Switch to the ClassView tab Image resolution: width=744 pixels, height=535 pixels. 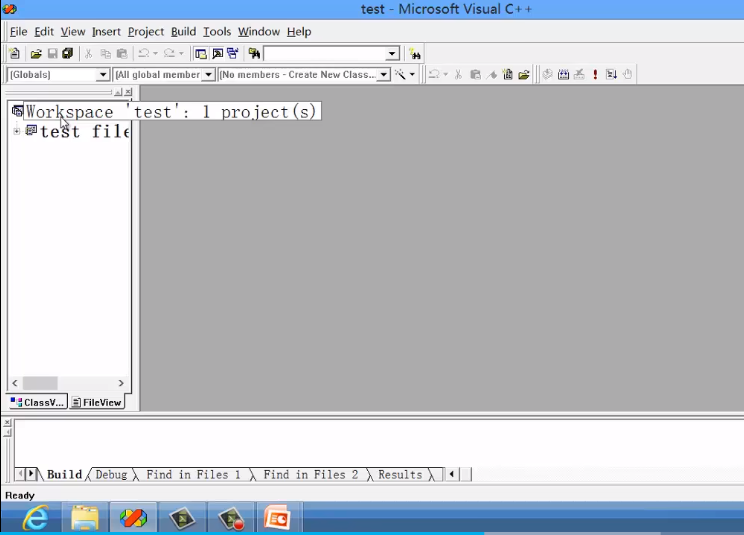pyautogui.click(x=37, y=402)
